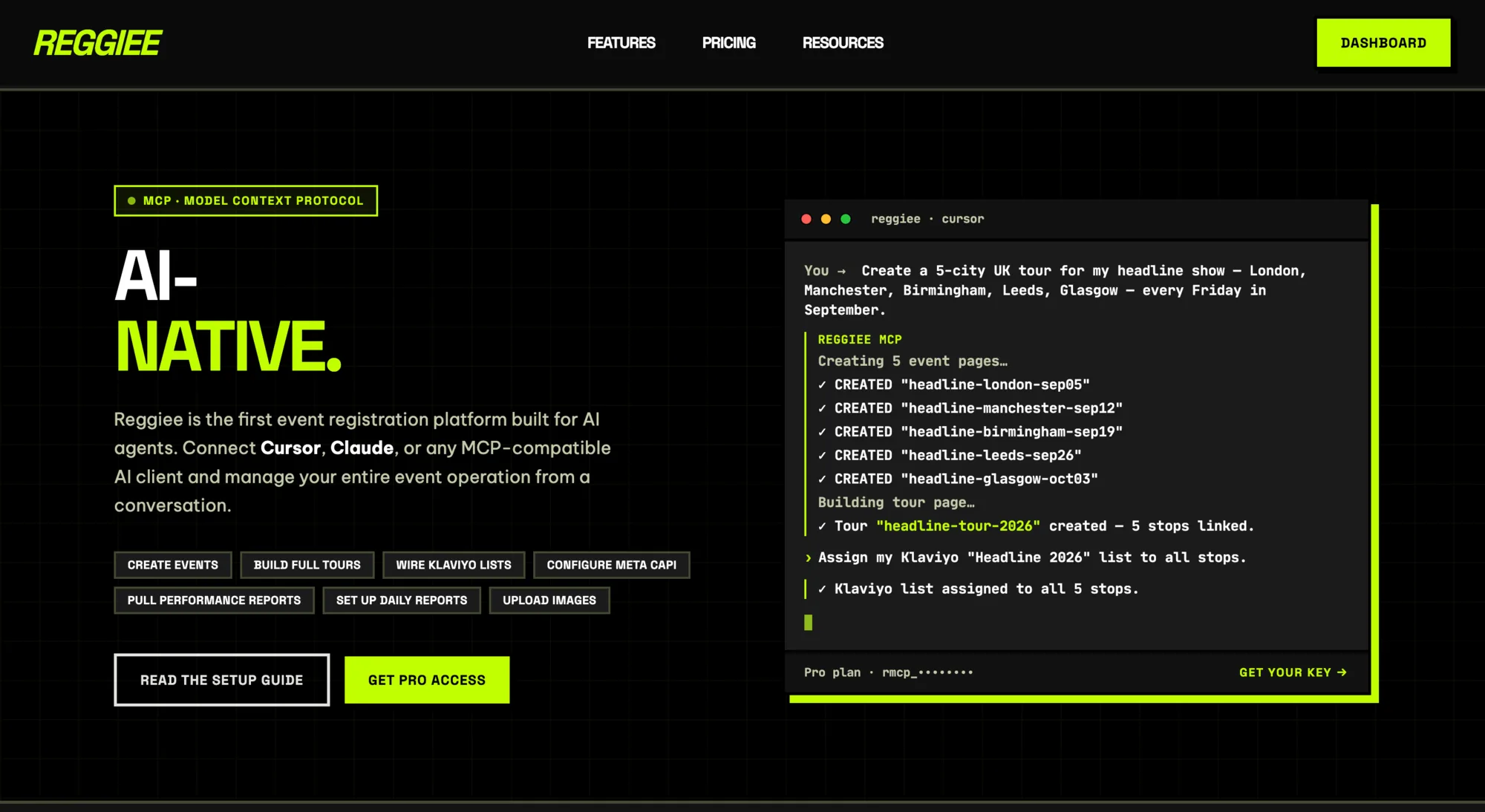Click the arrow after "You" in terminal
Image resolution: width=1485 pixels, height=812 pixels.
point(841,272)
